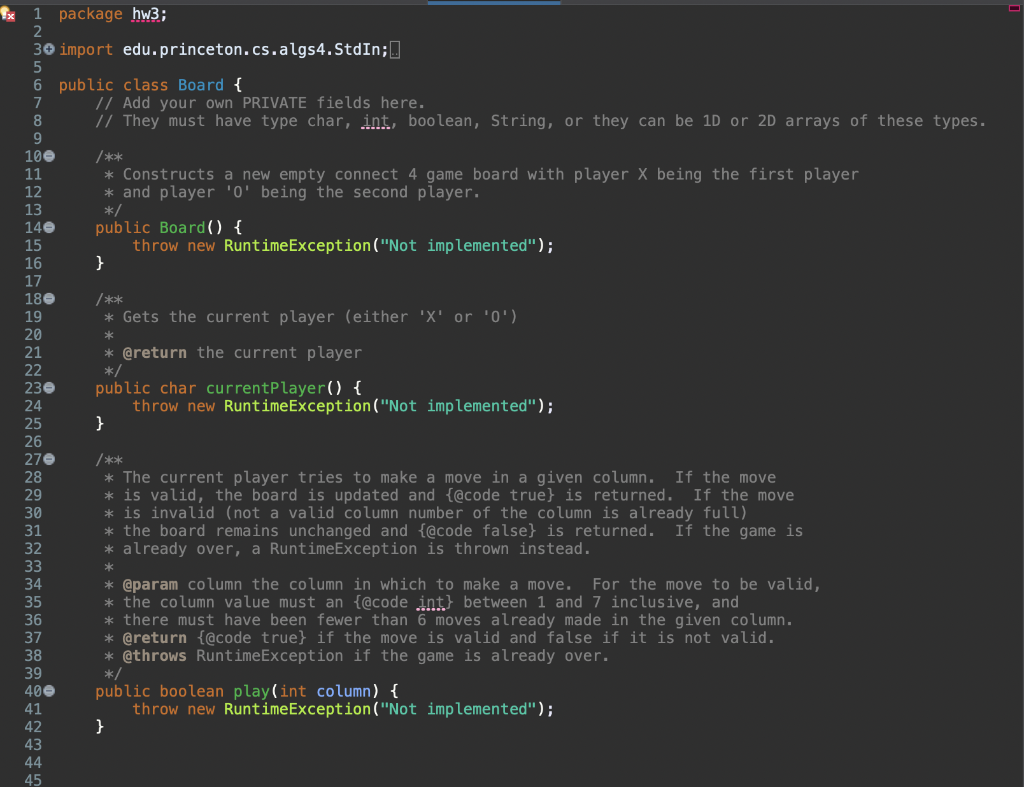Collapse the Javadoc fold at line 18

(x=48, y=298)
